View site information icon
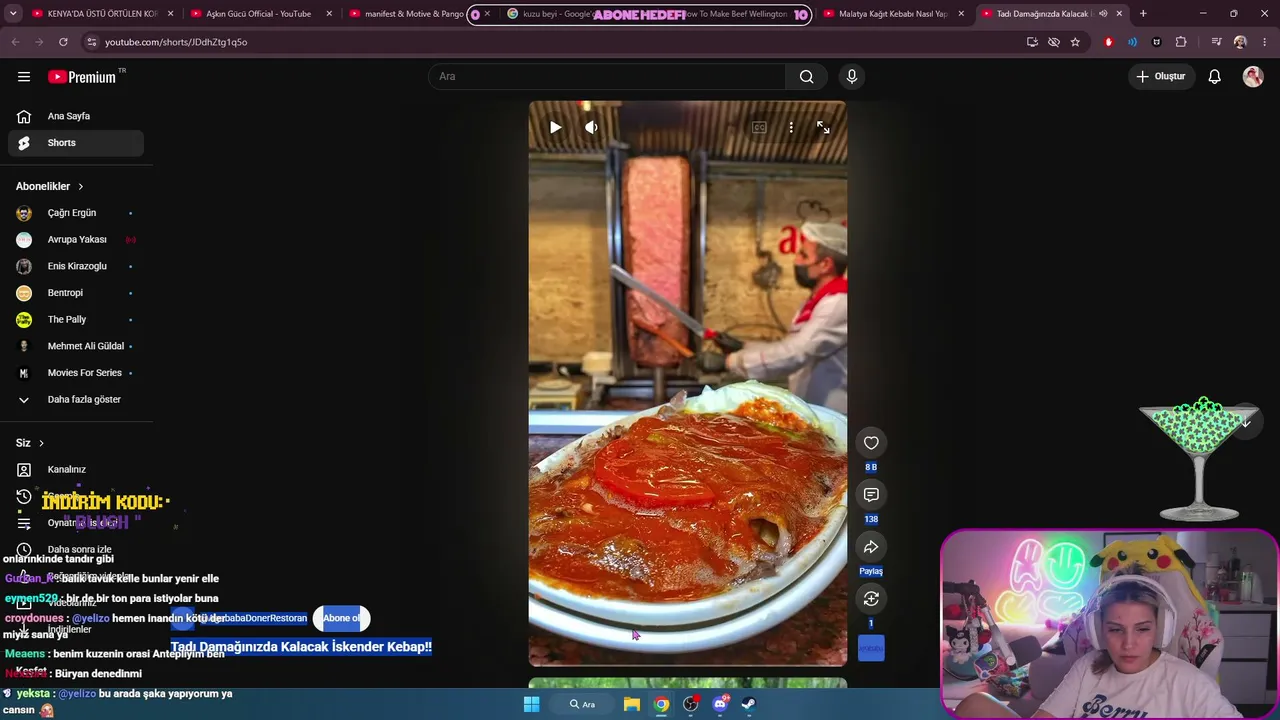Image resolution: width=1280 pixels, height=720 pixels. pyautogui.click(x=91, y=42)
